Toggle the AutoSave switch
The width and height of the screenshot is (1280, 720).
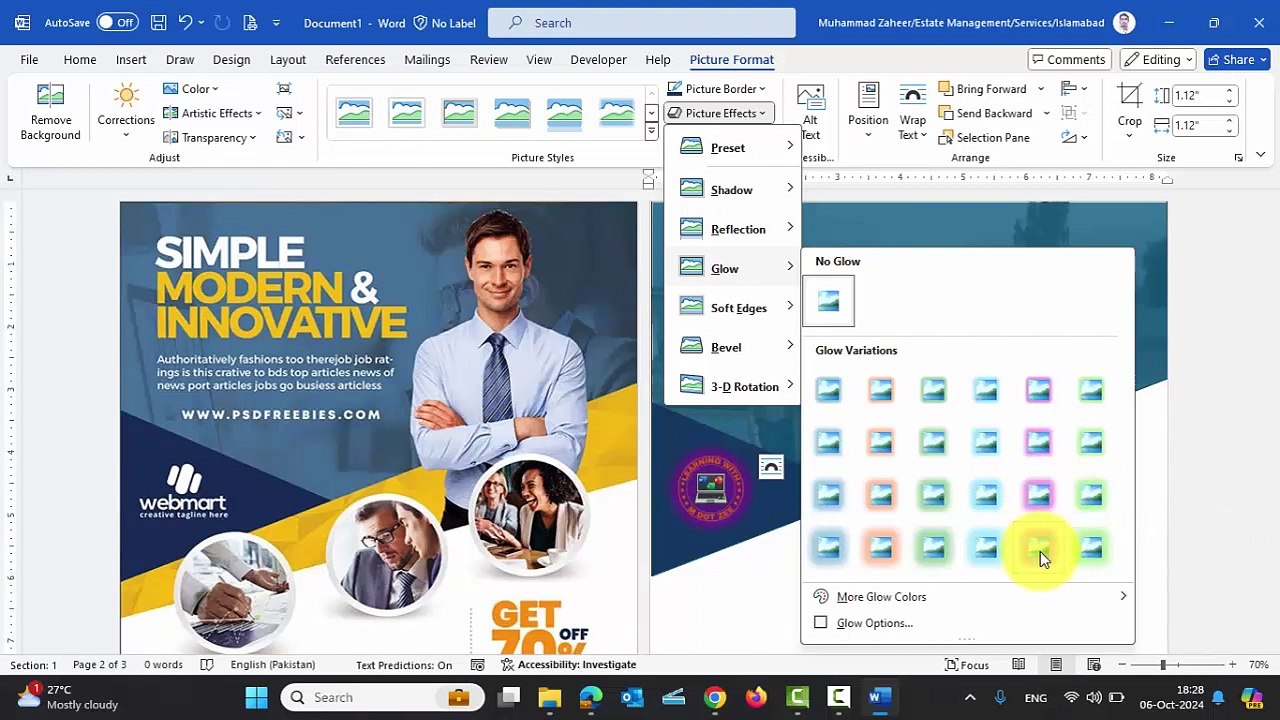pyautogui.click(x=117, y=22)
